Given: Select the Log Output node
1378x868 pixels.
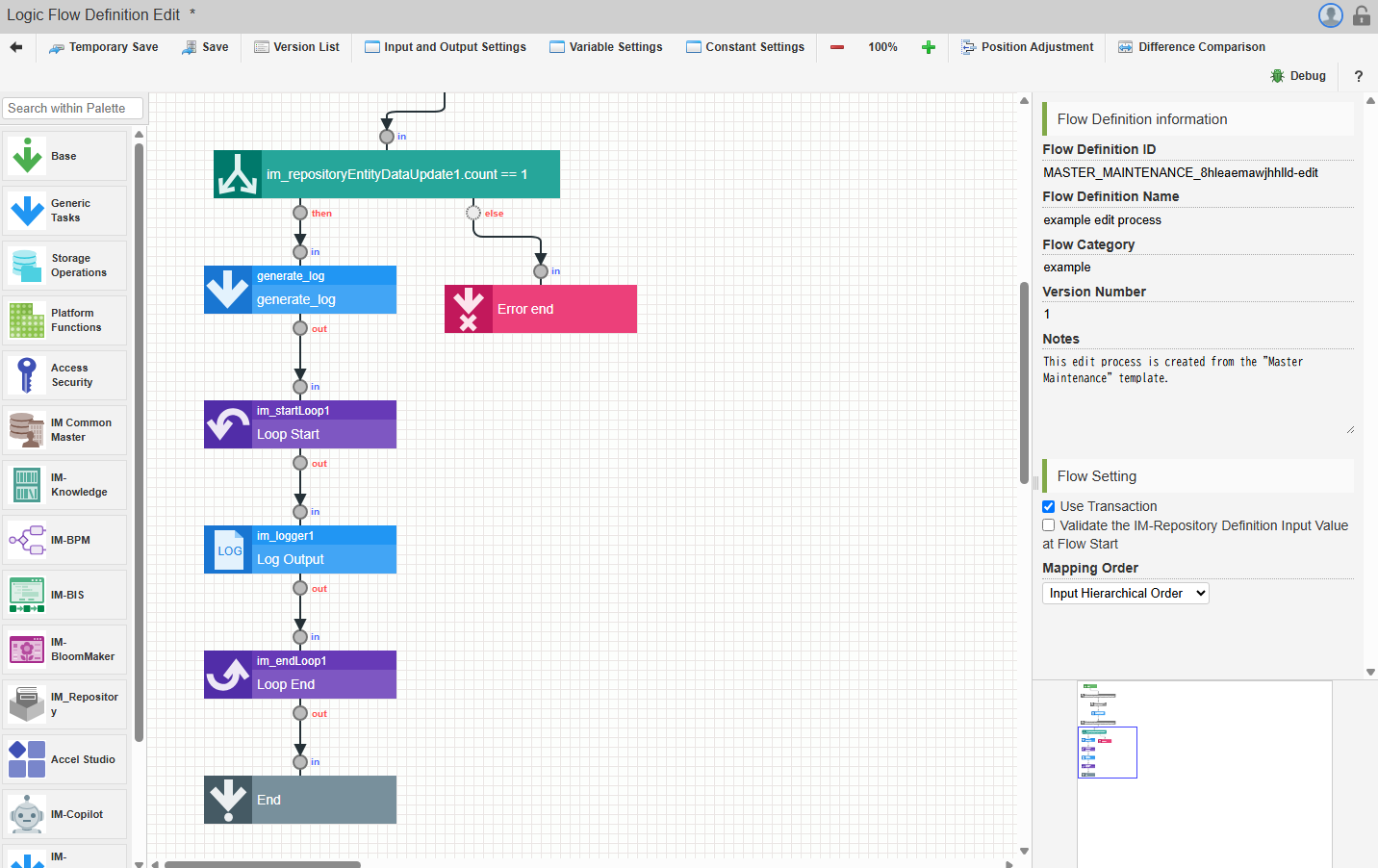Looking at the screenshot, I should 300,549.
